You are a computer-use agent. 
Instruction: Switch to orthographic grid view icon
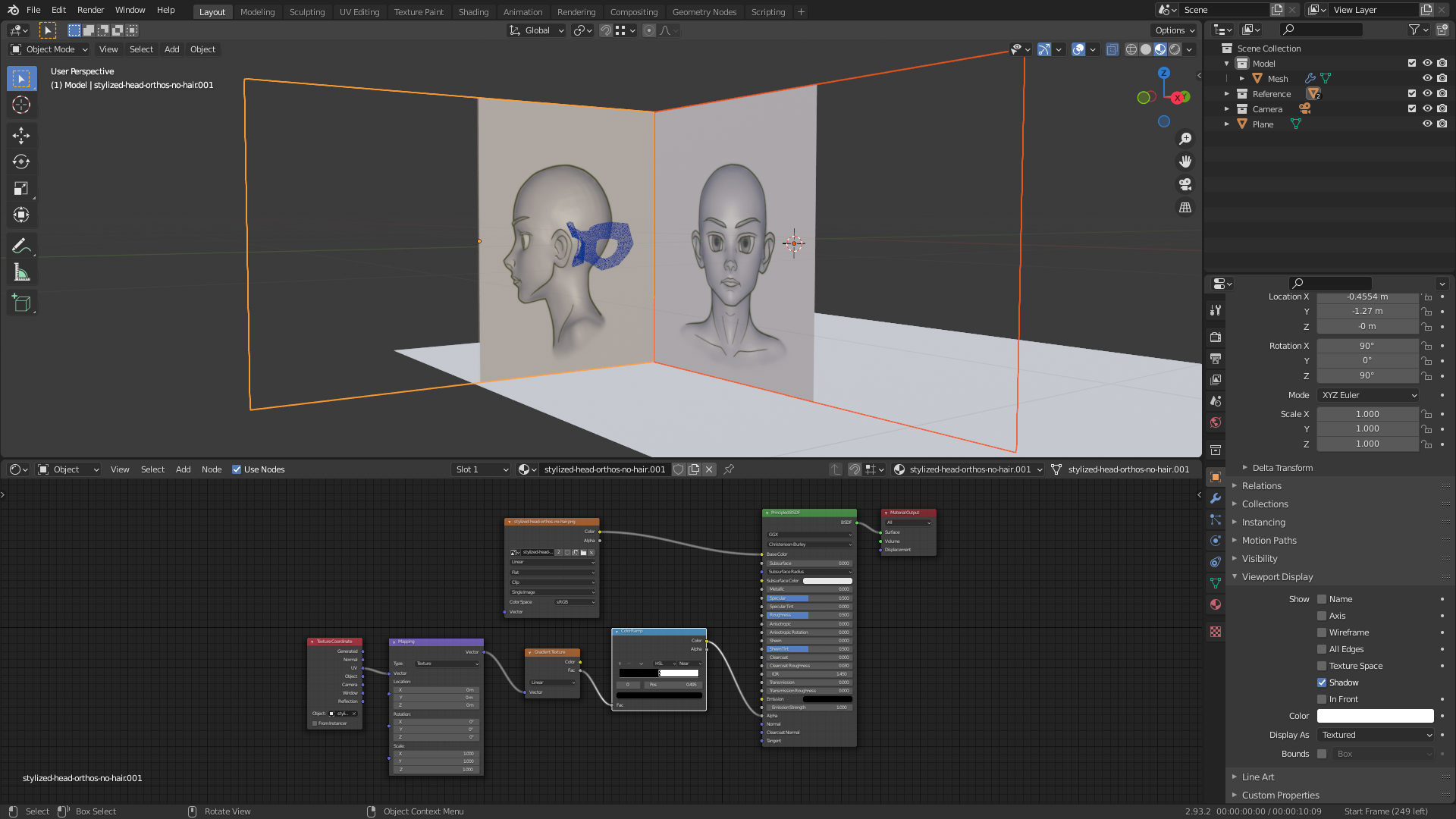pos(1185,207)
